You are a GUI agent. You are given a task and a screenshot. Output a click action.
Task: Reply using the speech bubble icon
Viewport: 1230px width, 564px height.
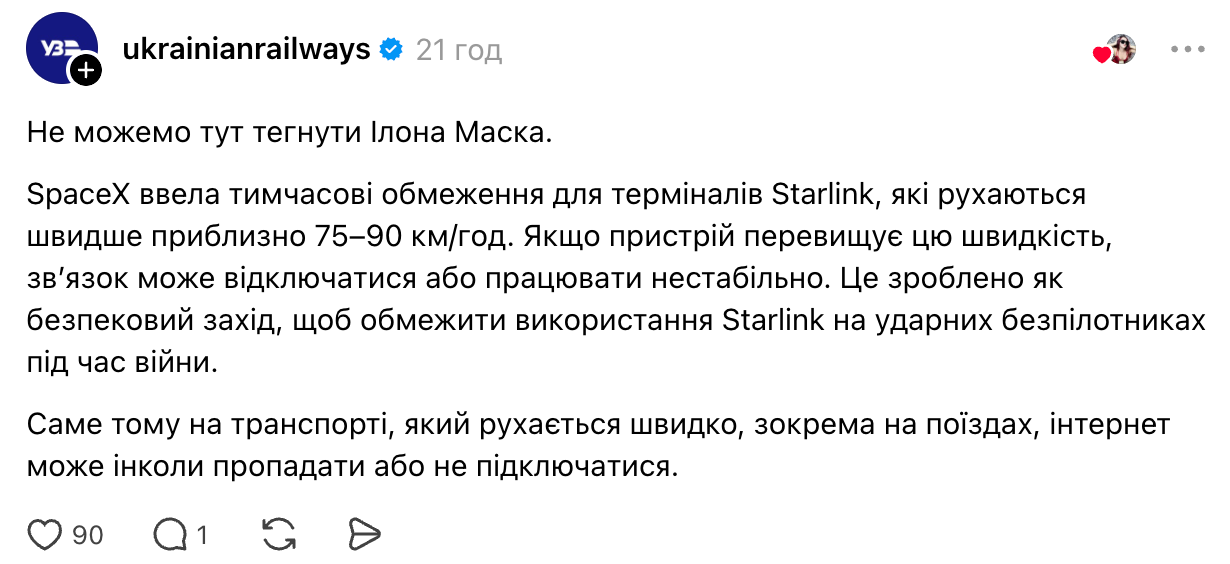tap(168, 534)
